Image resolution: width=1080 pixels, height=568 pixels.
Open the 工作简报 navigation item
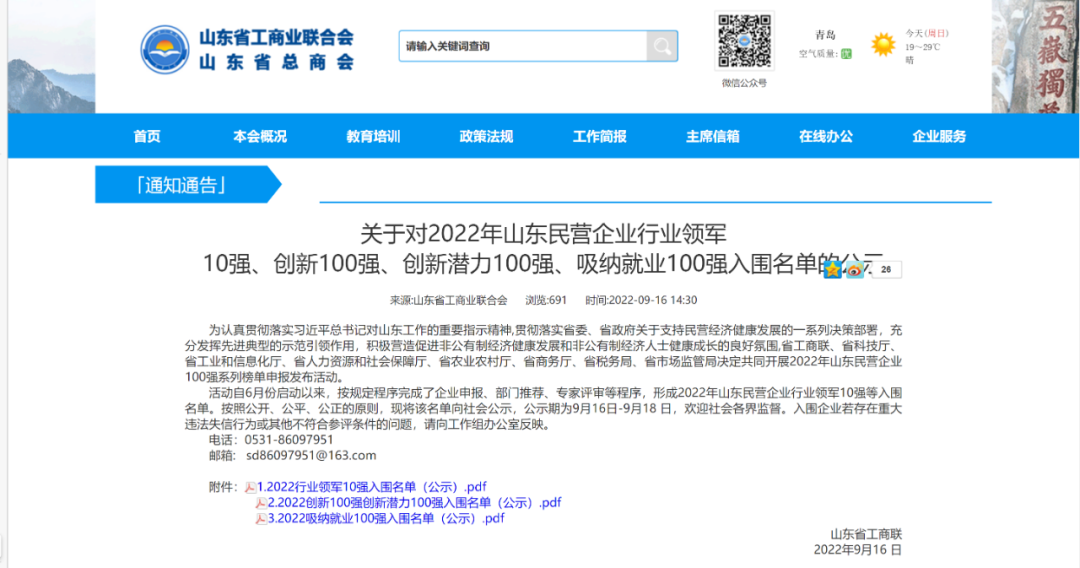[x=599, y=137]
